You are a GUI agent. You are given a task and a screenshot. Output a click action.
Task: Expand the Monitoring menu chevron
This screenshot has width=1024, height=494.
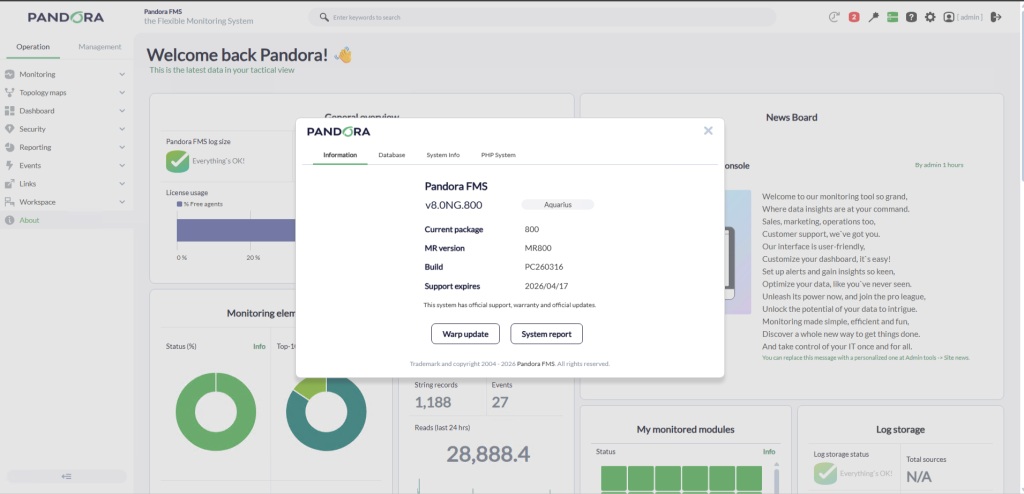click(x=122, y=75)
